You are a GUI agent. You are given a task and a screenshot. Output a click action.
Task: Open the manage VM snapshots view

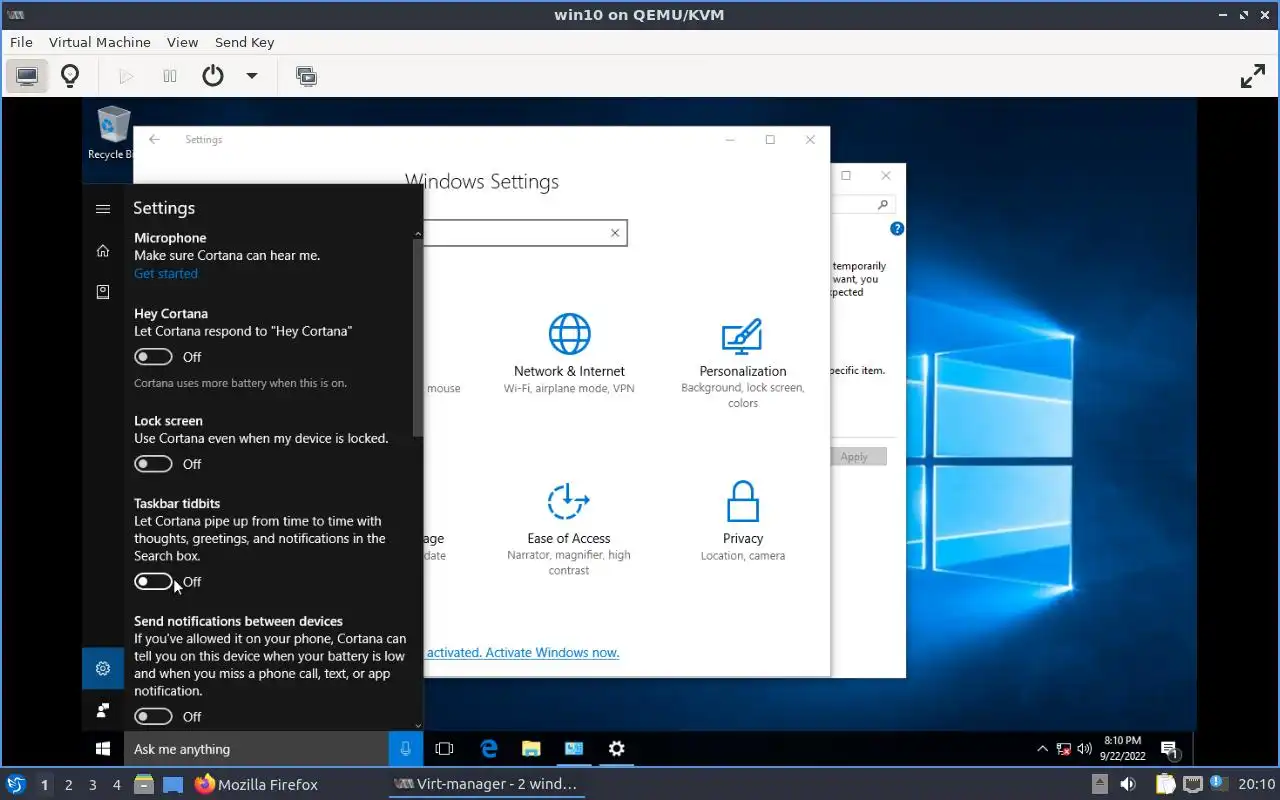[307, 76]
